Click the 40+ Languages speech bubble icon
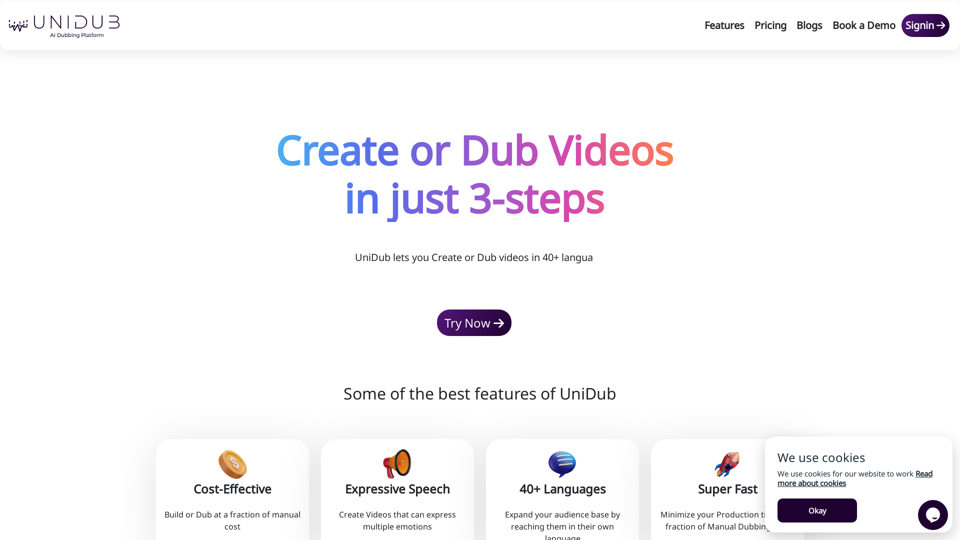Viewport: 960px width, 540px height. click(x=562, y=463)
